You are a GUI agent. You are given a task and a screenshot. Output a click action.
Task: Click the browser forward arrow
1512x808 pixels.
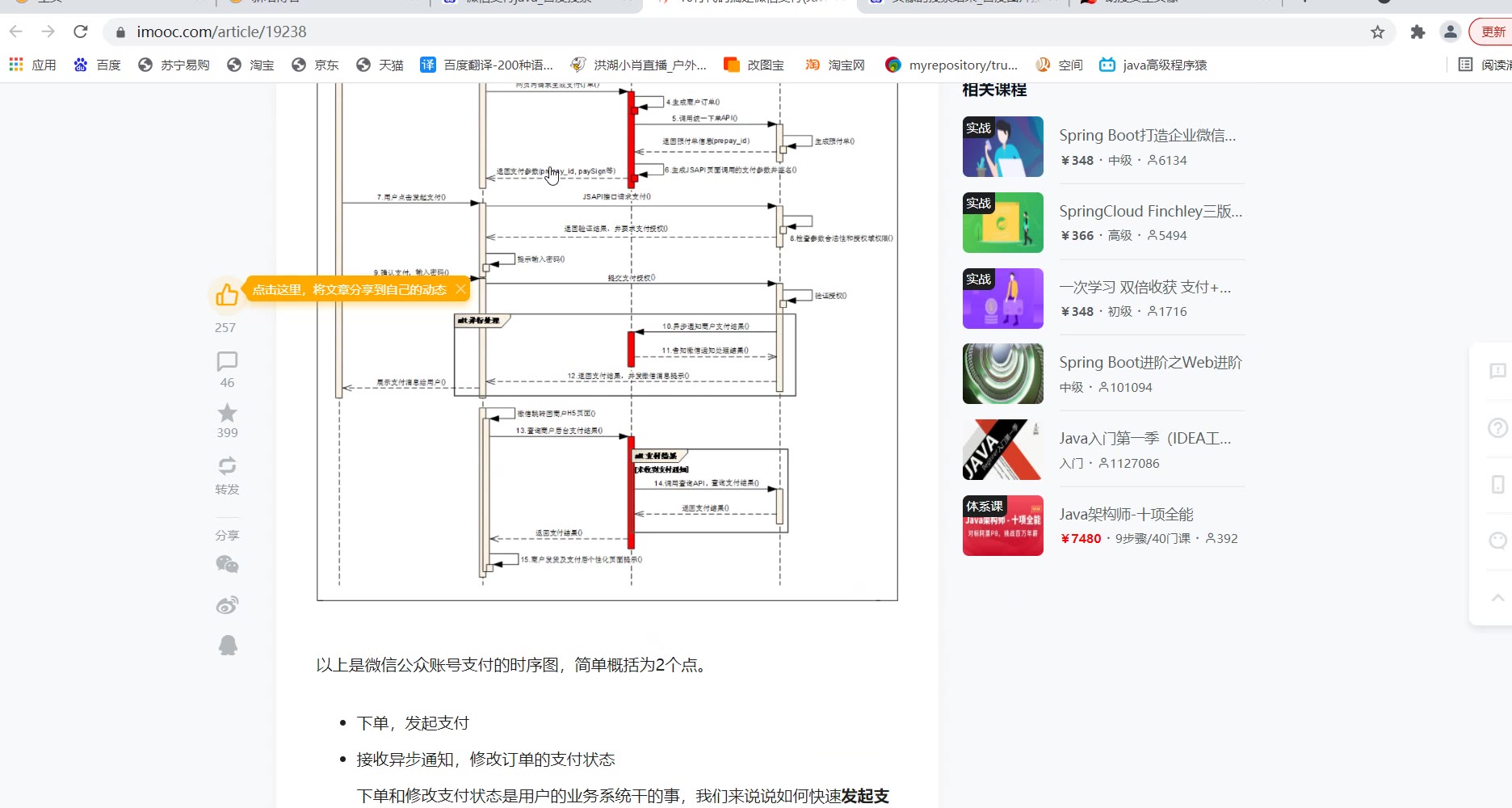tap(48, 32)
